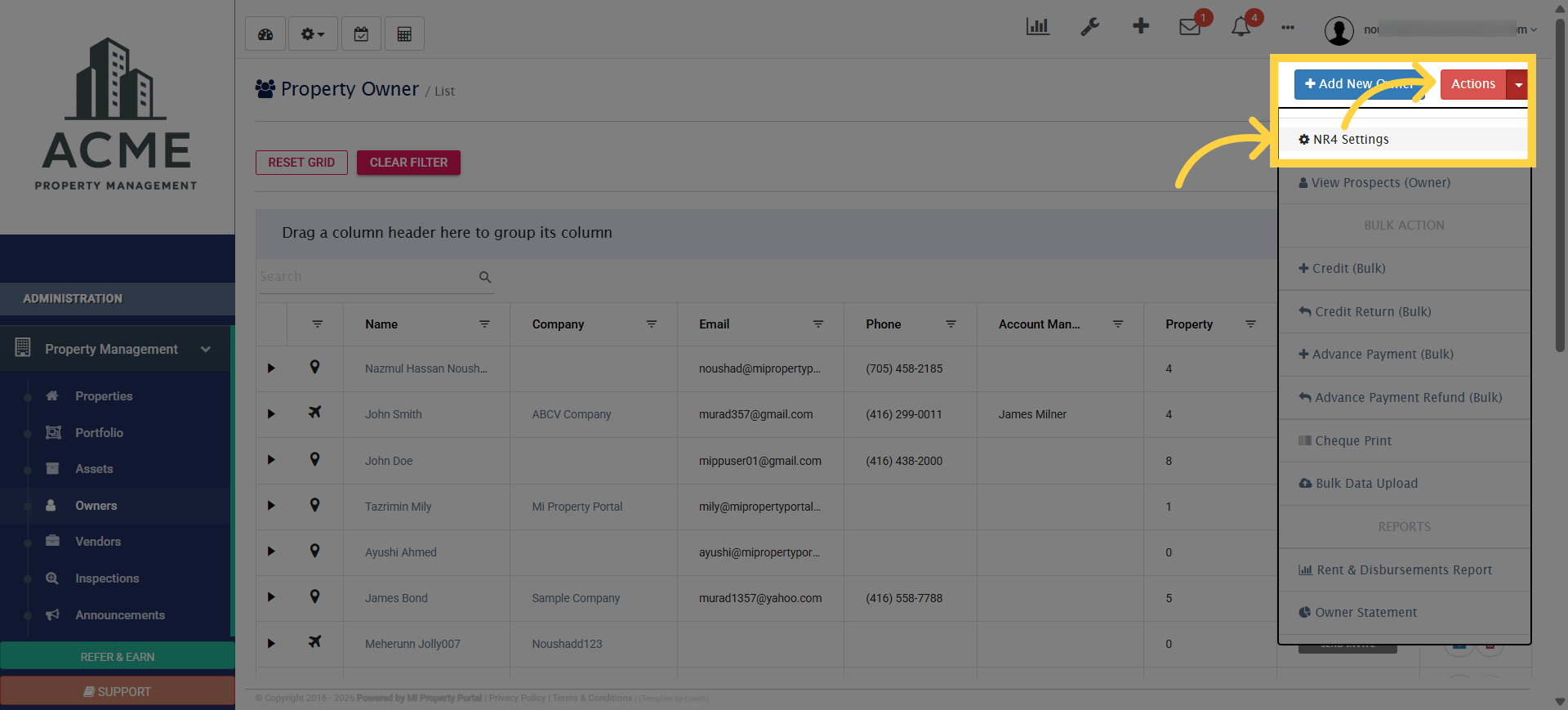
Task: Select Bulk Data Upload menu item
Action: click(1403, 484)
